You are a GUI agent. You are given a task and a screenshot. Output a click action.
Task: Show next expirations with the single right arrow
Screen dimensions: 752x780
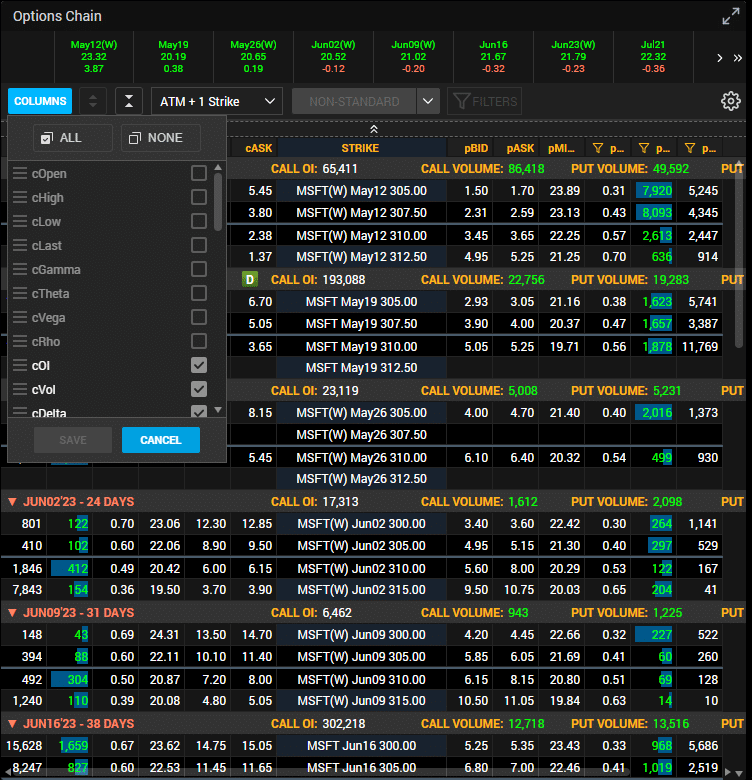720,58
